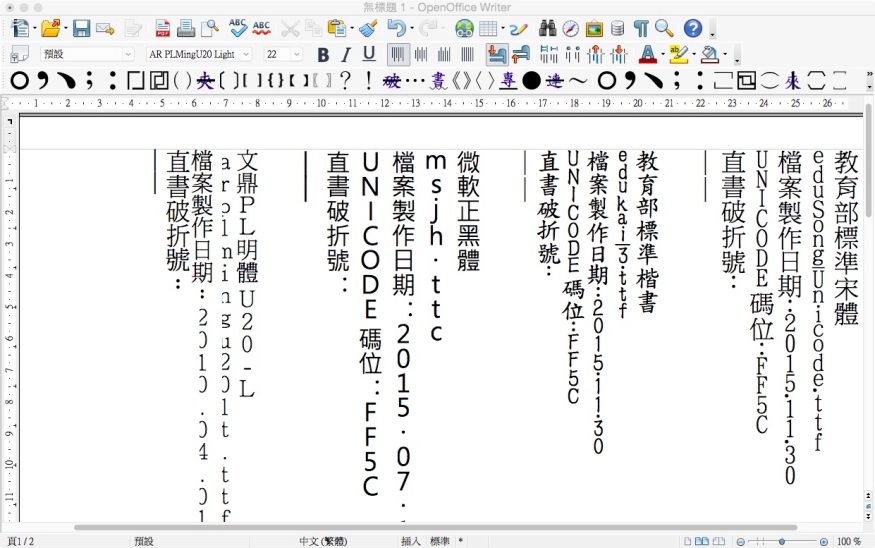This screenshot has width=875, height=548.
Task: Click the zoom slider in status bar
Action: click(783, 541)
